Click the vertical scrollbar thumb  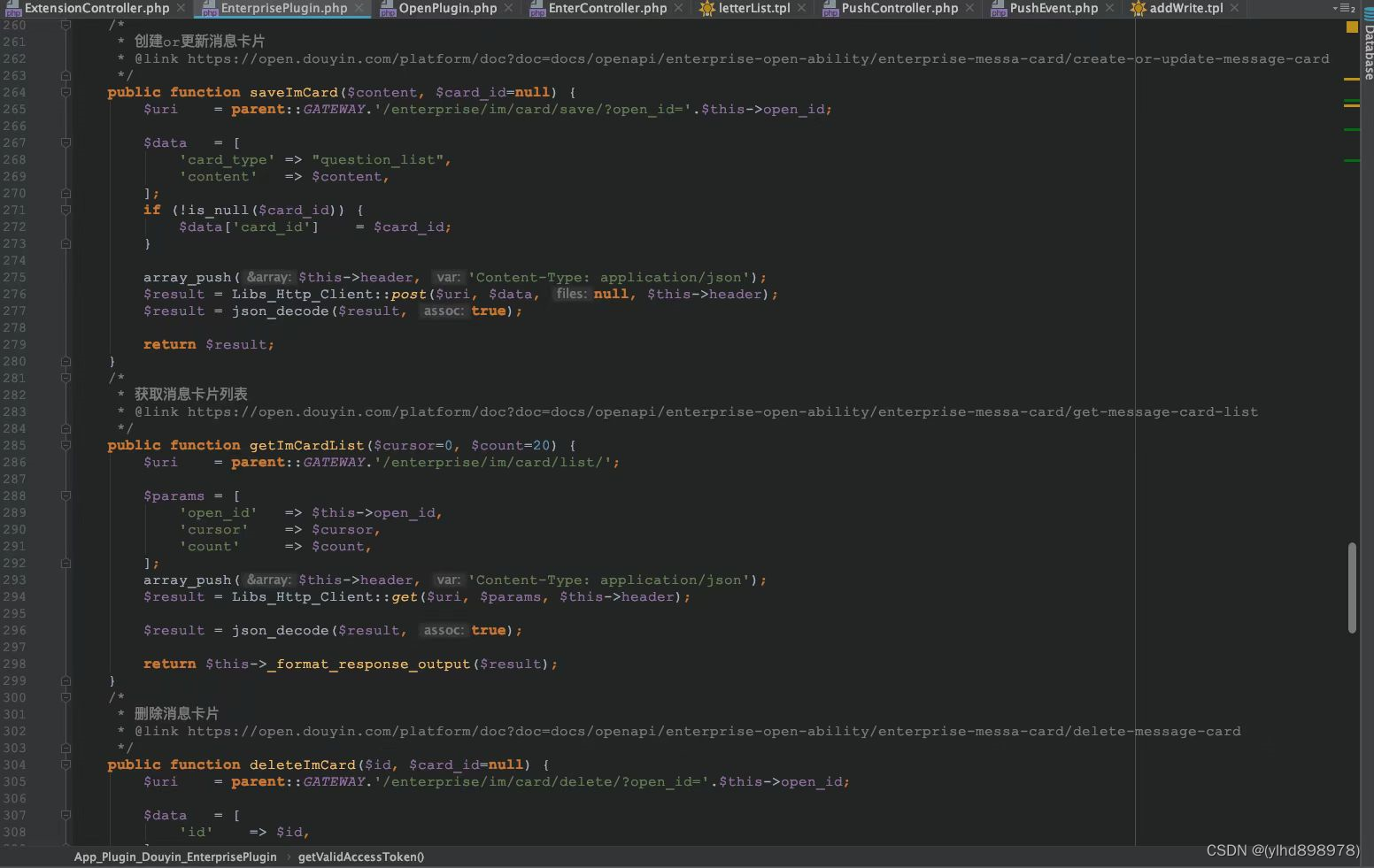point(1352,588)
